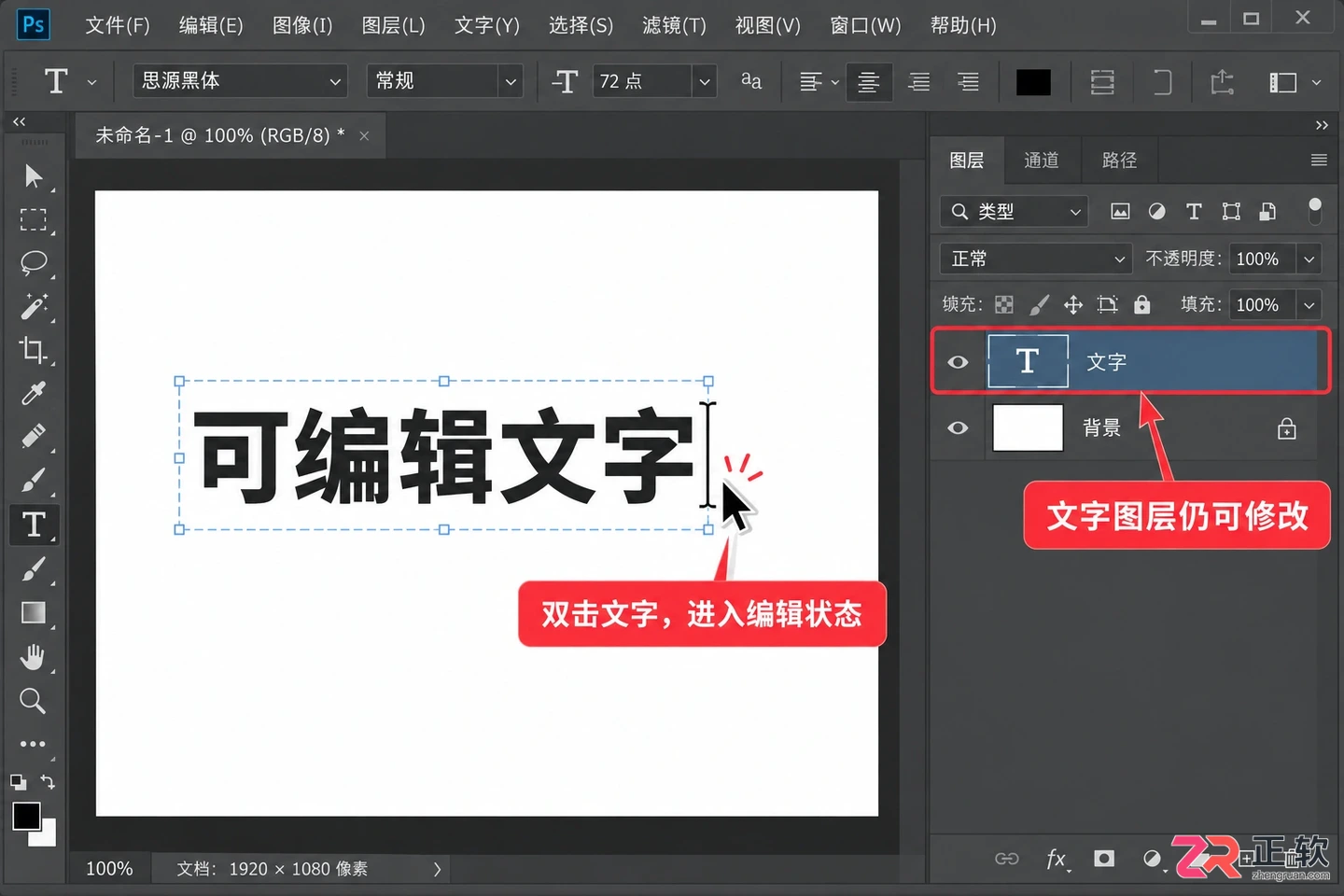
Task: Add a layer mask from panel bottom
Action: point(1104,859)
